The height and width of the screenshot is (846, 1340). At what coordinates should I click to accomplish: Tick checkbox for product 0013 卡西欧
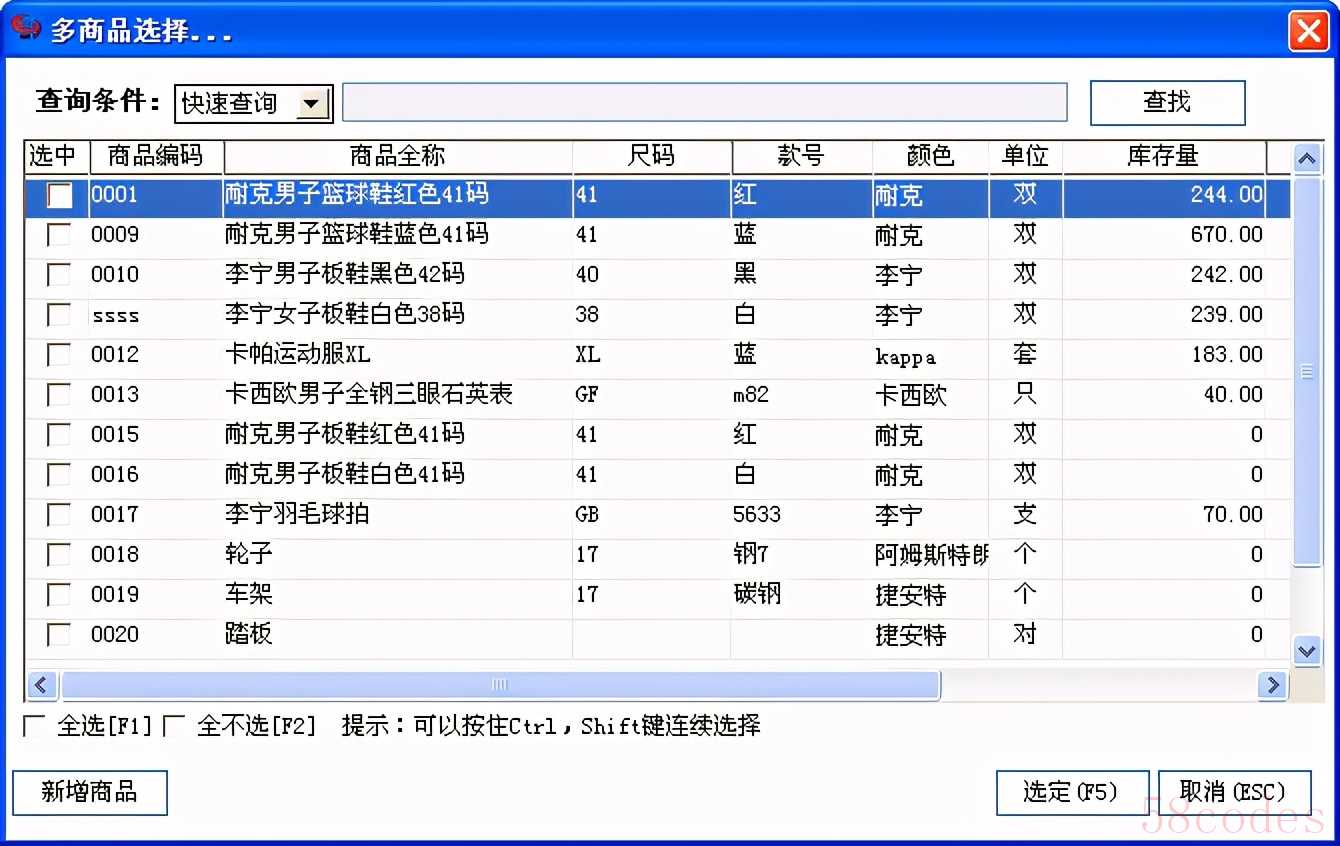coord(59,395)
